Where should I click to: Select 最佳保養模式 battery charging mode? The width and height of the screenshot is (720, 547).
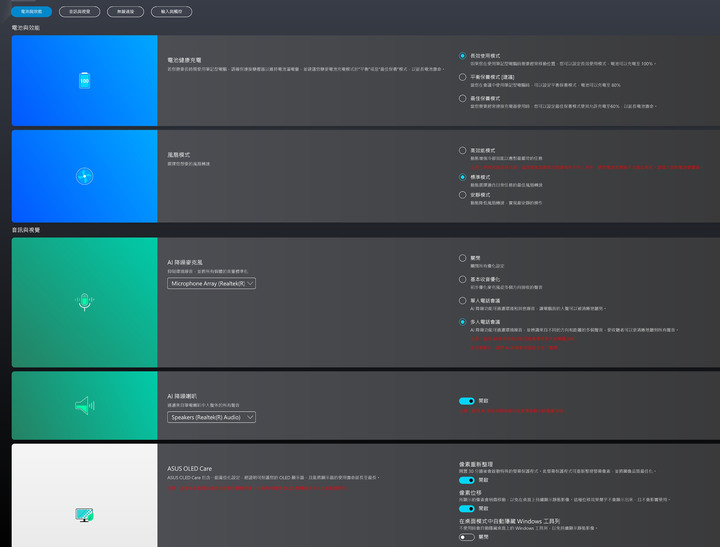click(x=462, y=98)
